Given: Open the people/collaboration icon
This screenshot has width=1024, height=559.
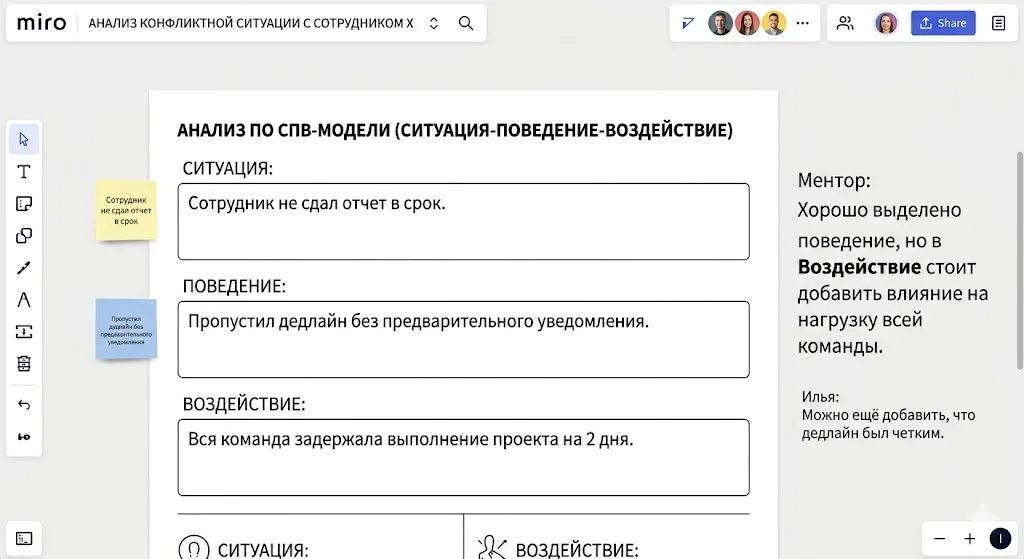Looking at the screenshot, I should click(845, 24).
